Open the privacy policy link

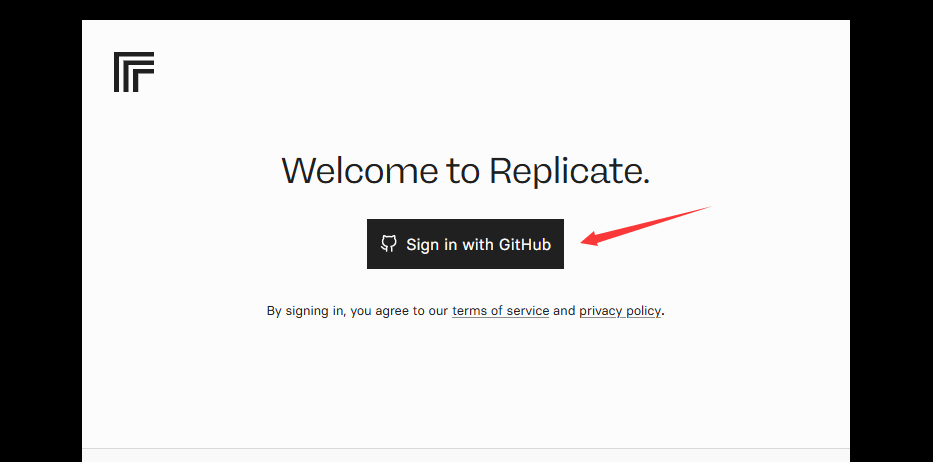coord(620,311)
